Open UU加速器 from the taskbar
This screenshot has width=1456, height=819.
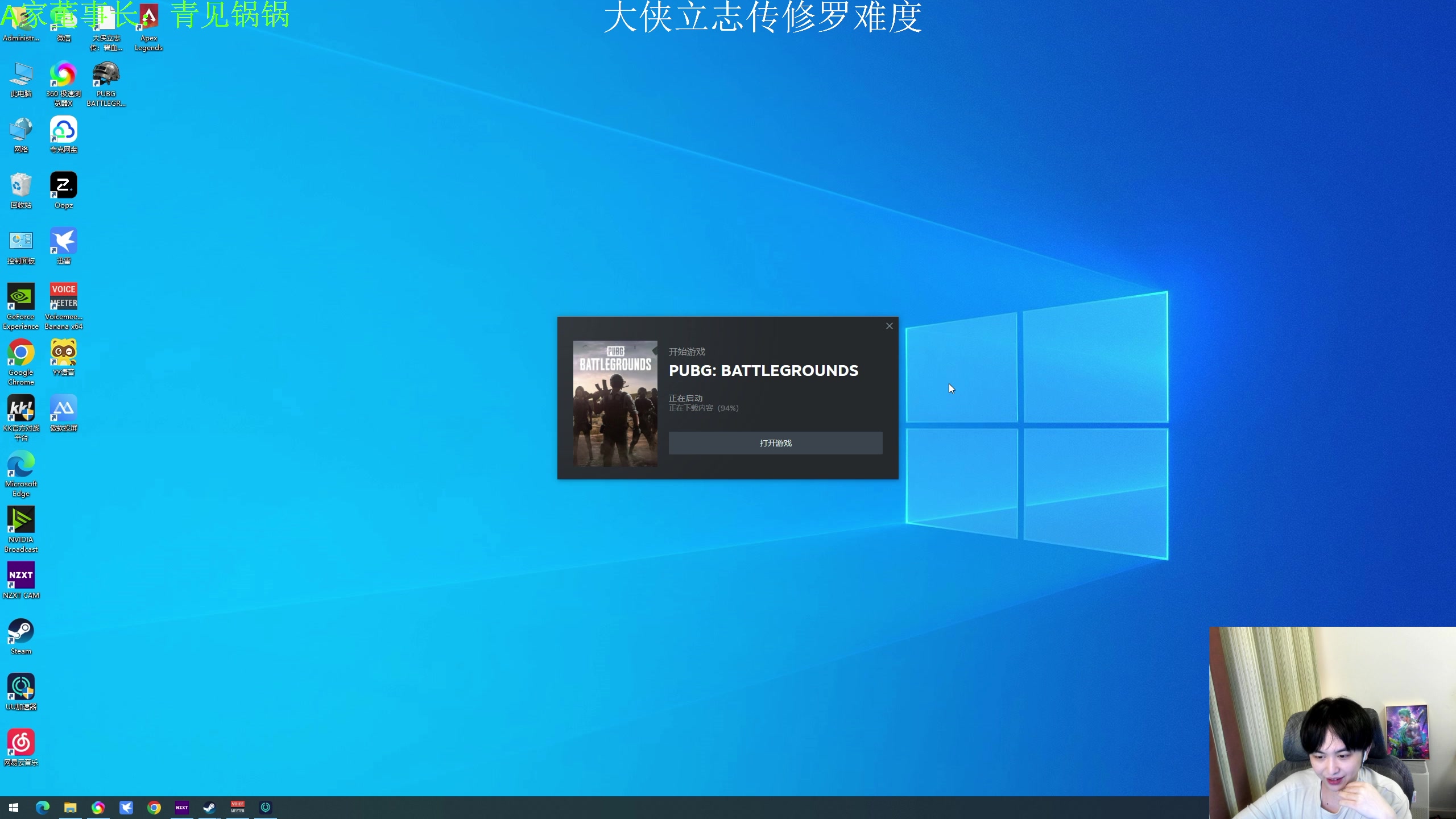266,808
